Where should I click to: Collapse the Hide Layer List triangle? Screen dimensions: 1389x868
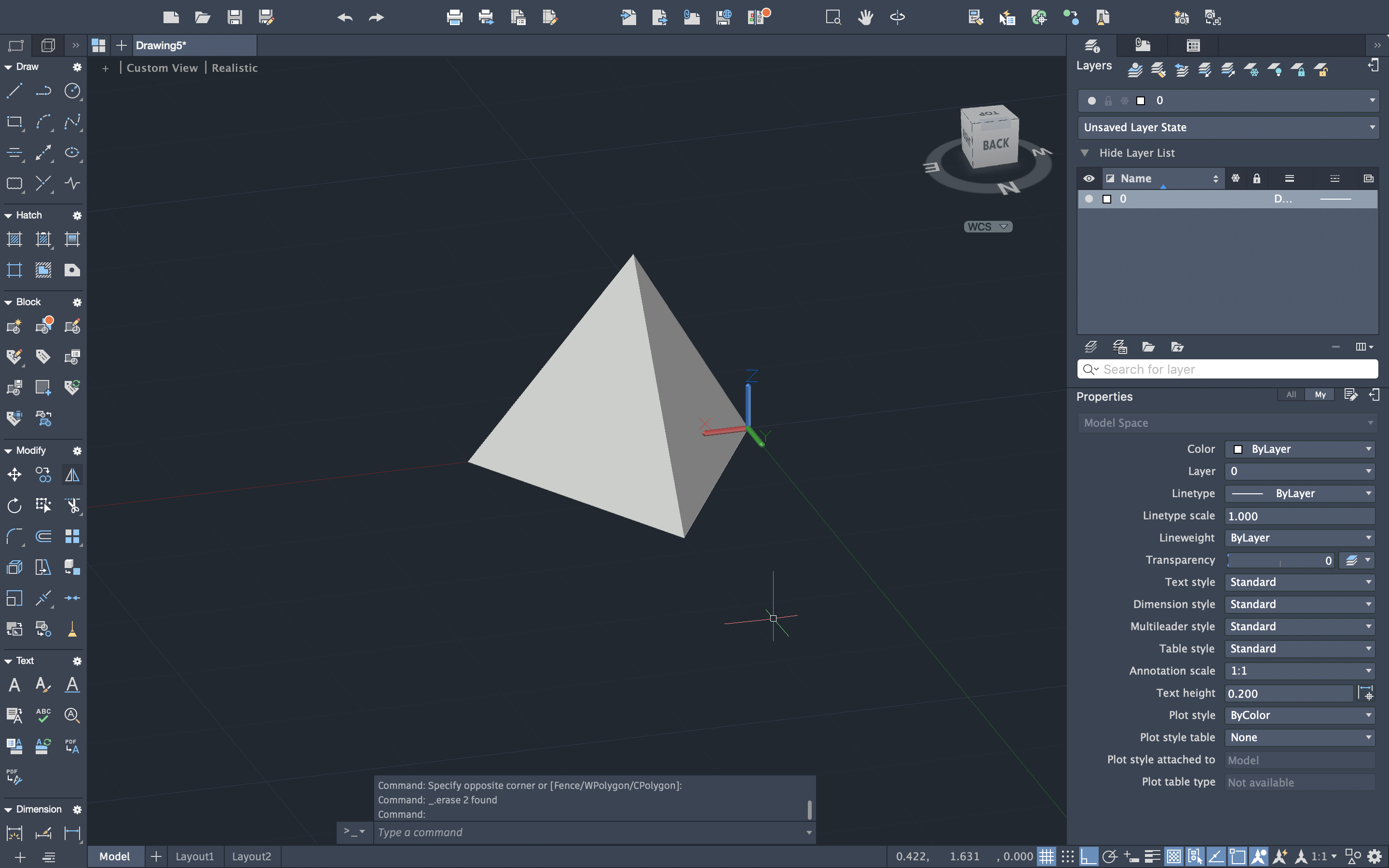pyautogui.click(x=1085, y=153)
